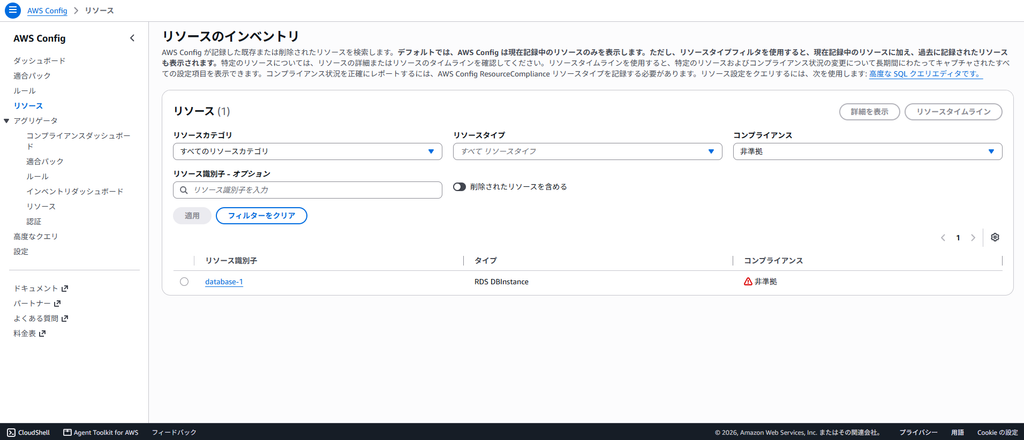Open top-level 適合パック in sidebar

pyautogui.click(x=32, y=76)
